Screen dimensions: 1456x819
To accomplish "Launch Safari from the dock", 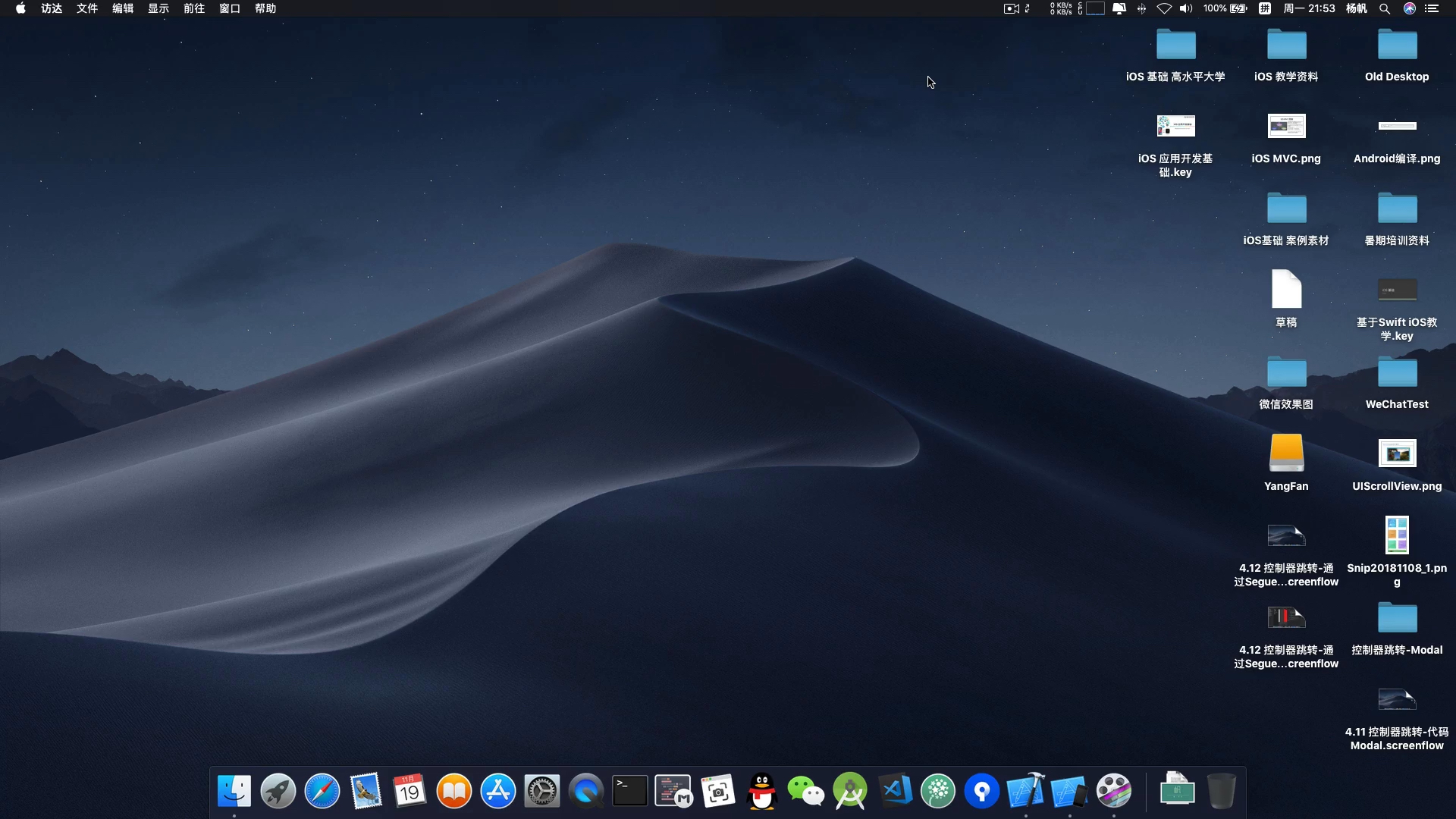I will tap(322, 792).
